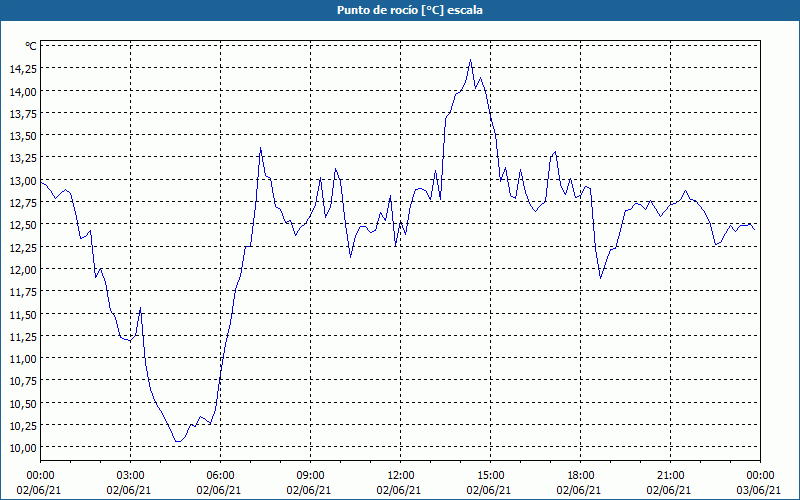Click the lowest dew point trough near 04:30
Viewport: 800px width, 500px height.
click(x=178, y=441)
